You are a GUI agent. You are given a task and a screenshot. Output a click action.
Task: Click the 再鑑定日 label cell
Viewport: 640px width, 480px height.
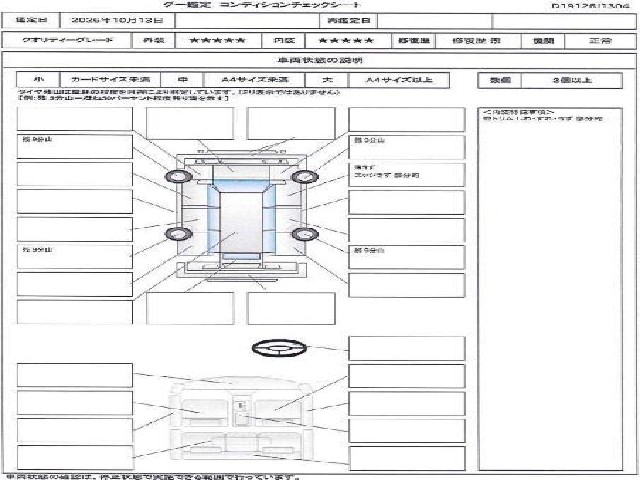[x=348, y=20]
